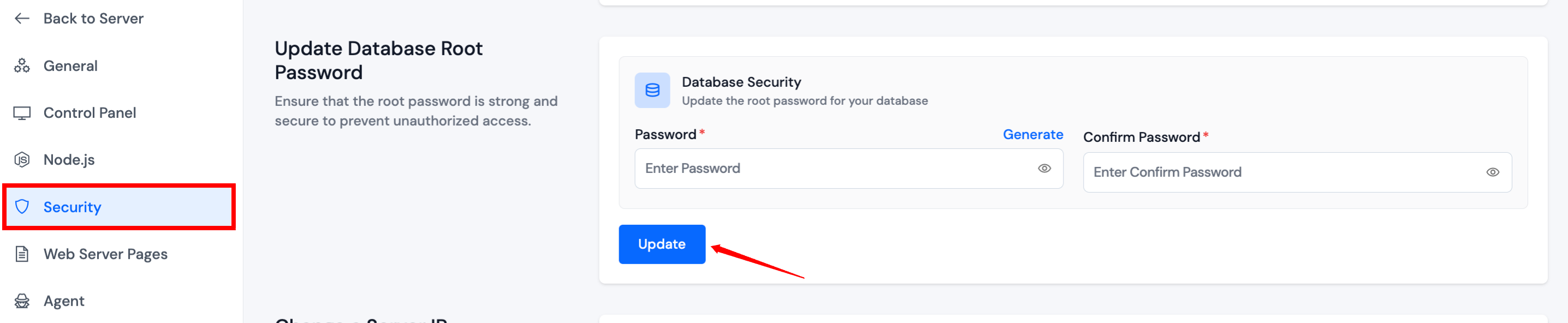
Task: Select the Security menu item
Action: tap(73, 207)
